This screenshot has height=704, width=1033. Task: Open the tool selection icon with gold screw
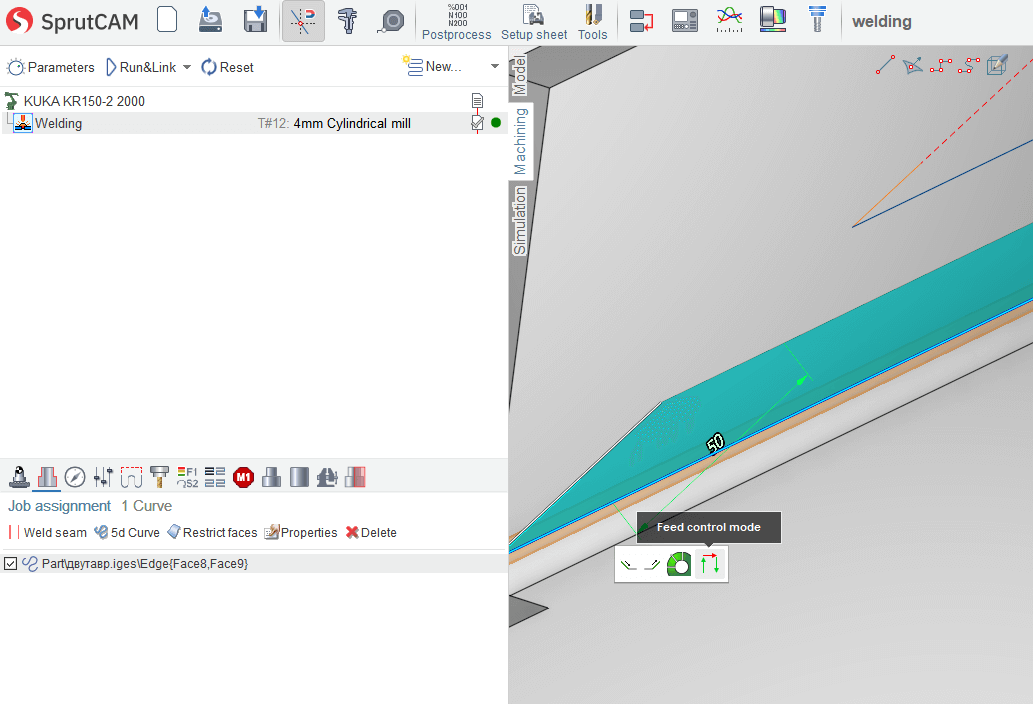click(x=159, y=477)
